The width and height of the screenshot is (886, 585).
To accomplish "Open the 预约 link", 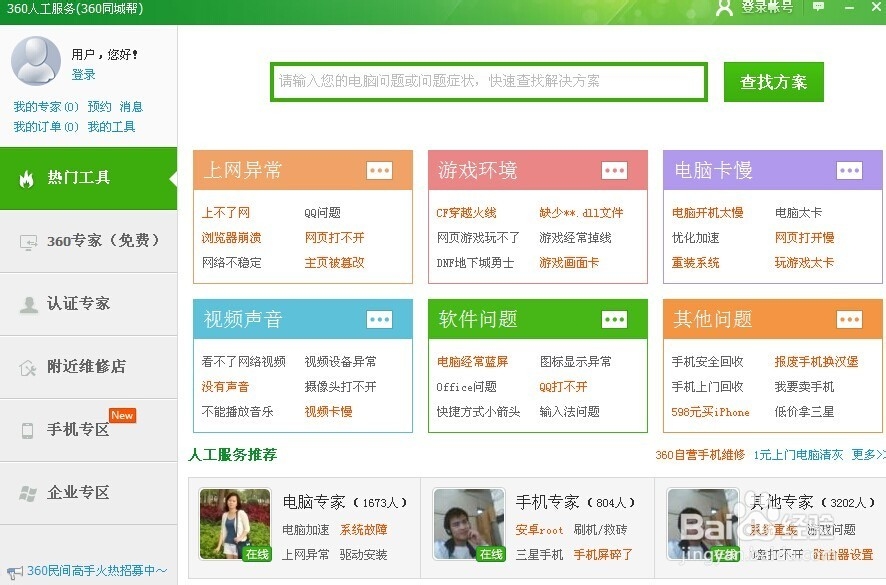I will click(x=99, y=107).
